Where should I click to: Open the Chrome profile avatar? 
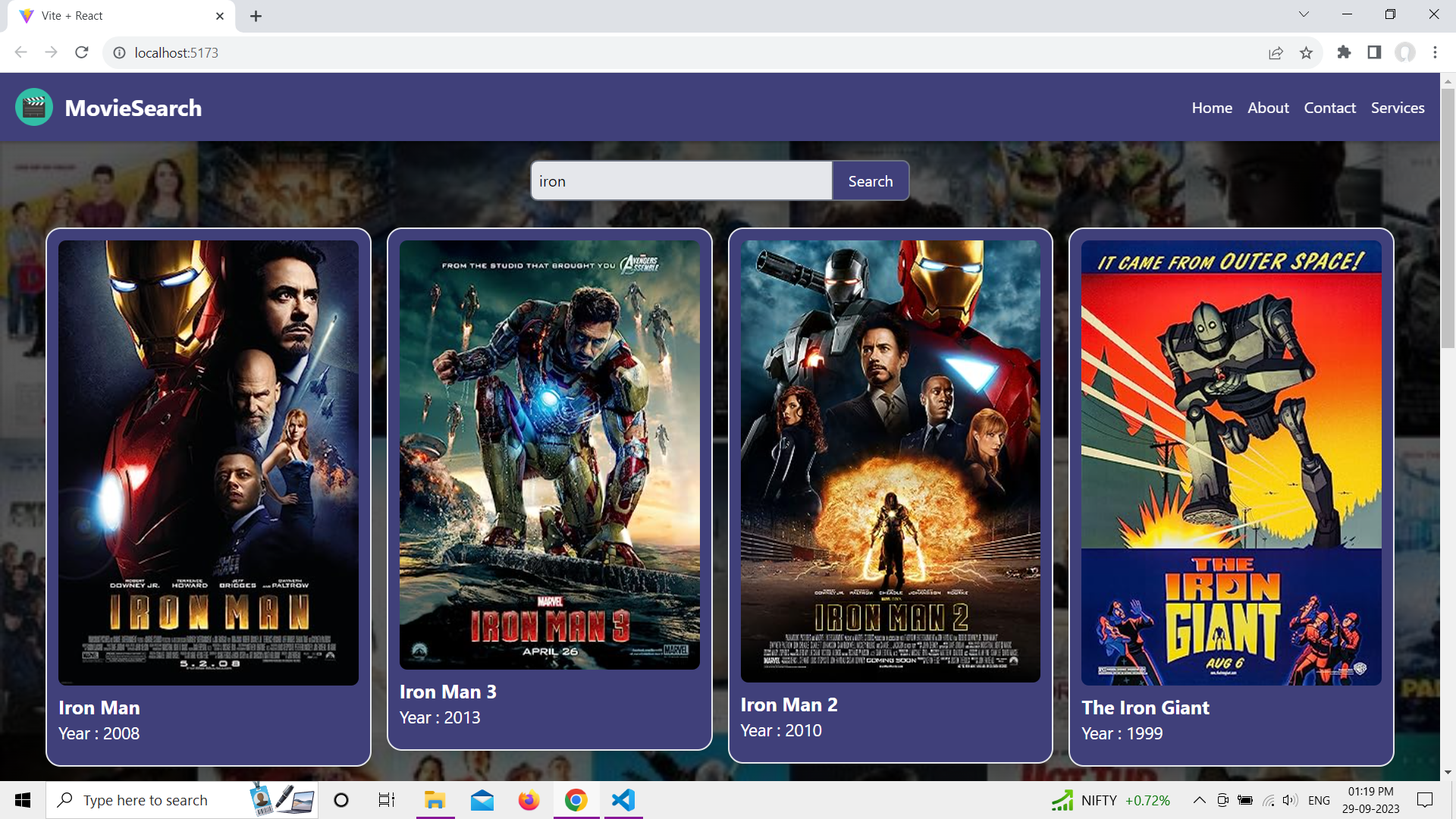(x=1405, y=52)
